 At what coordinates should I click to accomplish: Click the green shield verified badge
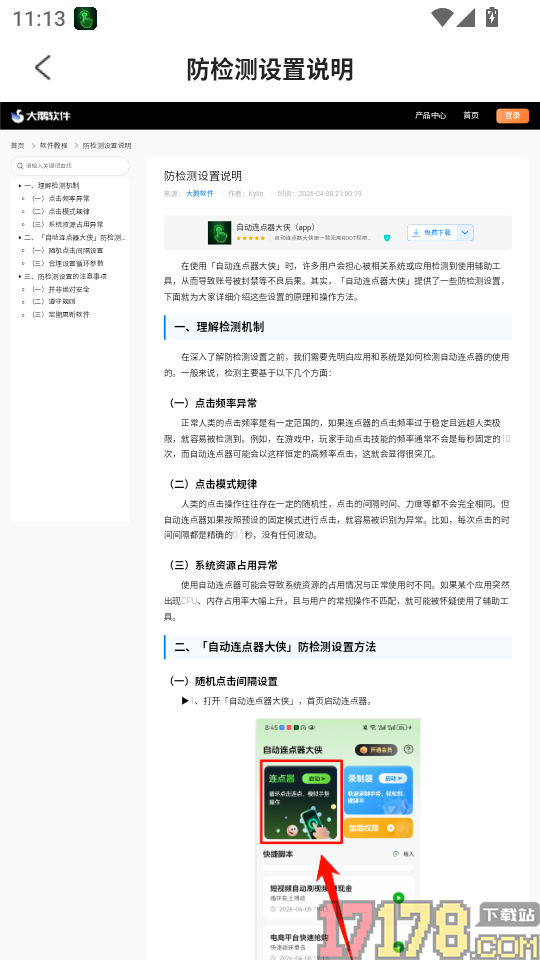pos(386,238)
